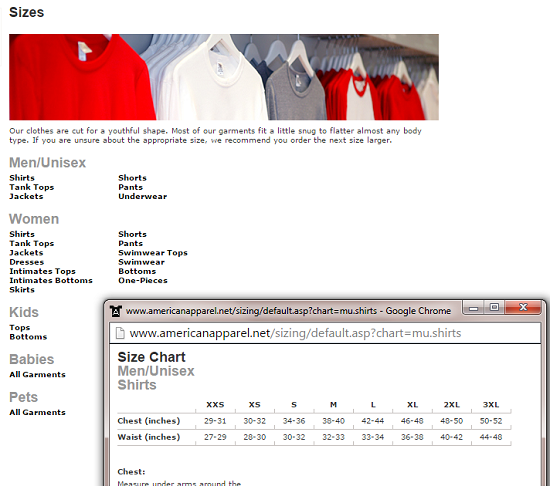
Task: Open Men/Unisex Underwear size chart
Action: pyautogui.click(x=142, y=196)
